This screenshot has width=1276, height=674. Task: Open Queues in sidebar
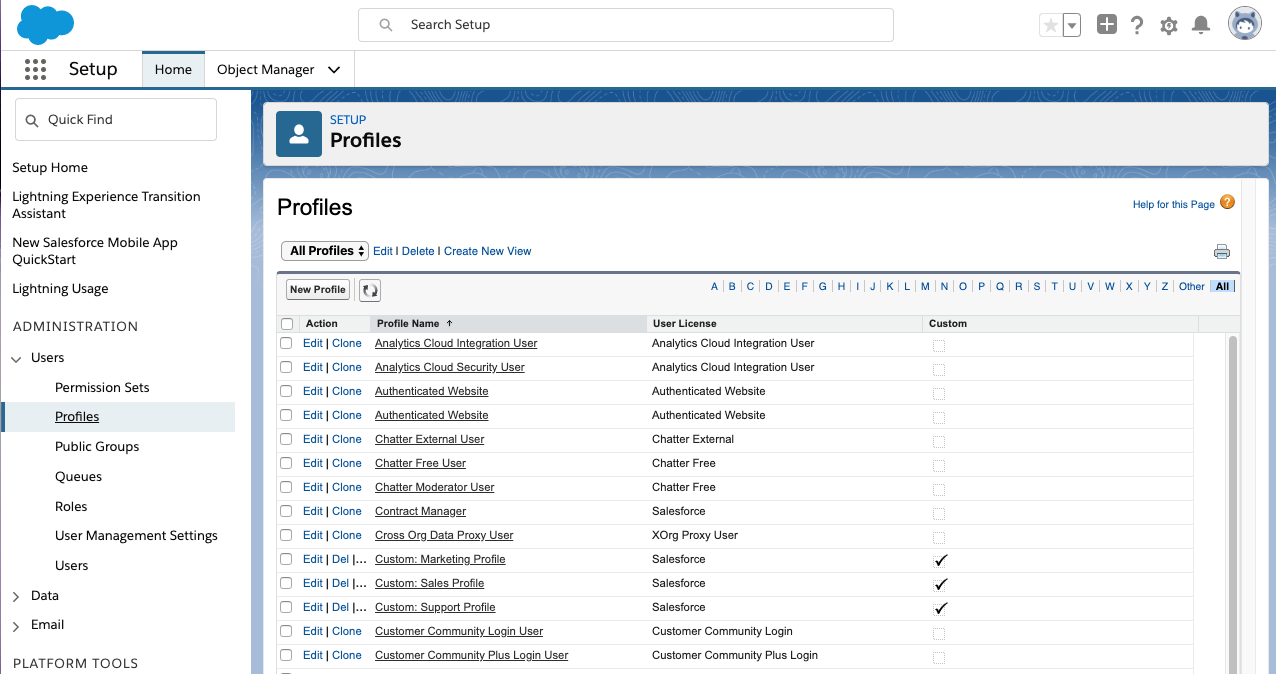[78, 477]
